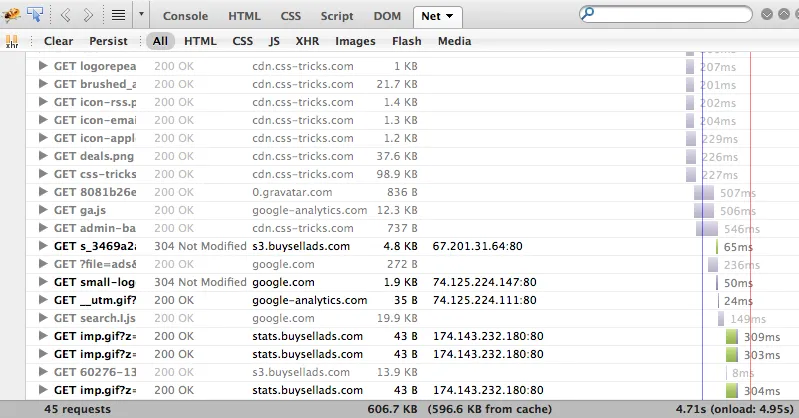Image resolution: width=799 pixels, height=418 pixels.
Task: Go forward with right arrow icon
Action: point(88,15)
